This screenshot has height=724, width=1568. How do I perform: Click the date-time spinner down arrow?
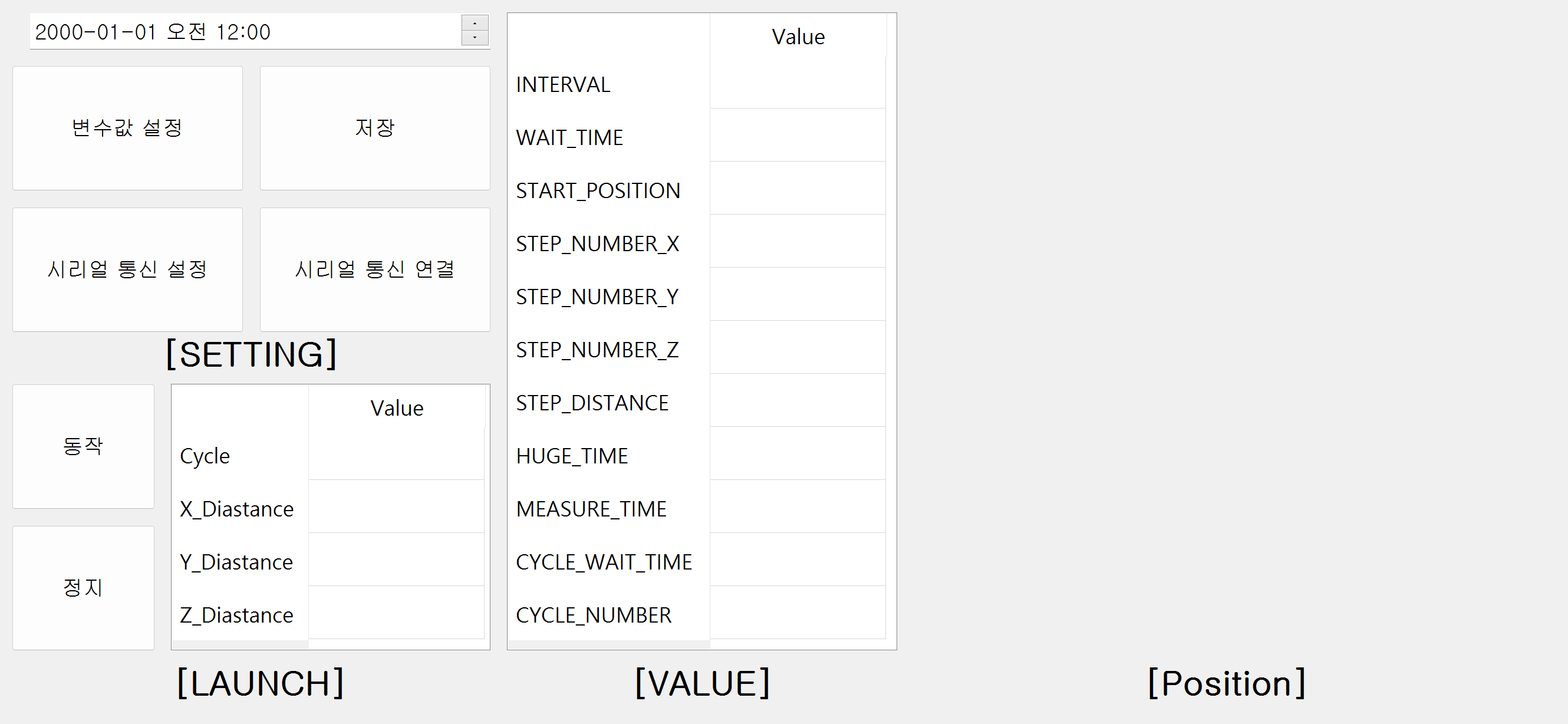[474, 38]
